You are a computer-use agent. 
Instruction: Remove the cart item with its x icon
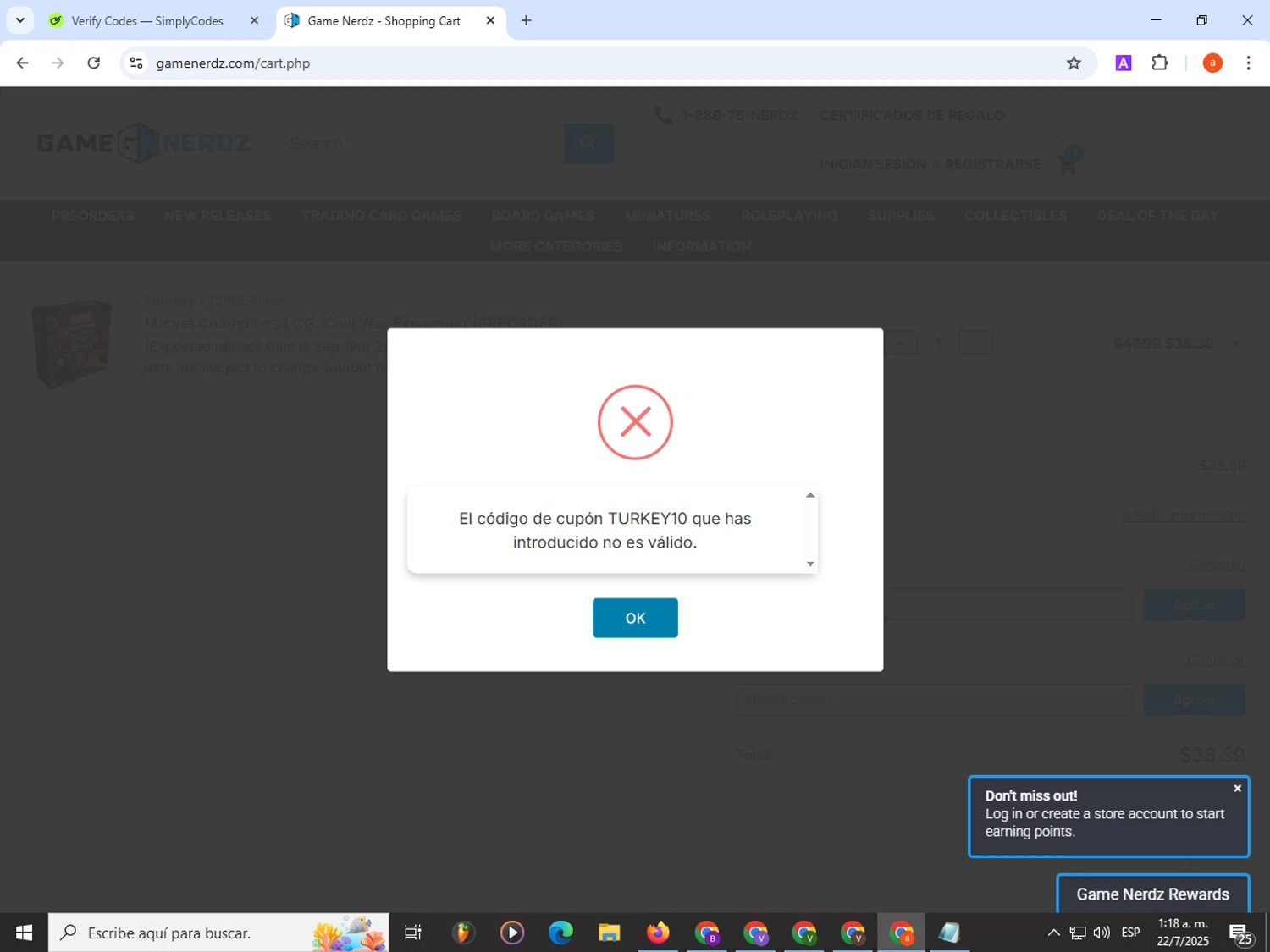pos(1236,344)
